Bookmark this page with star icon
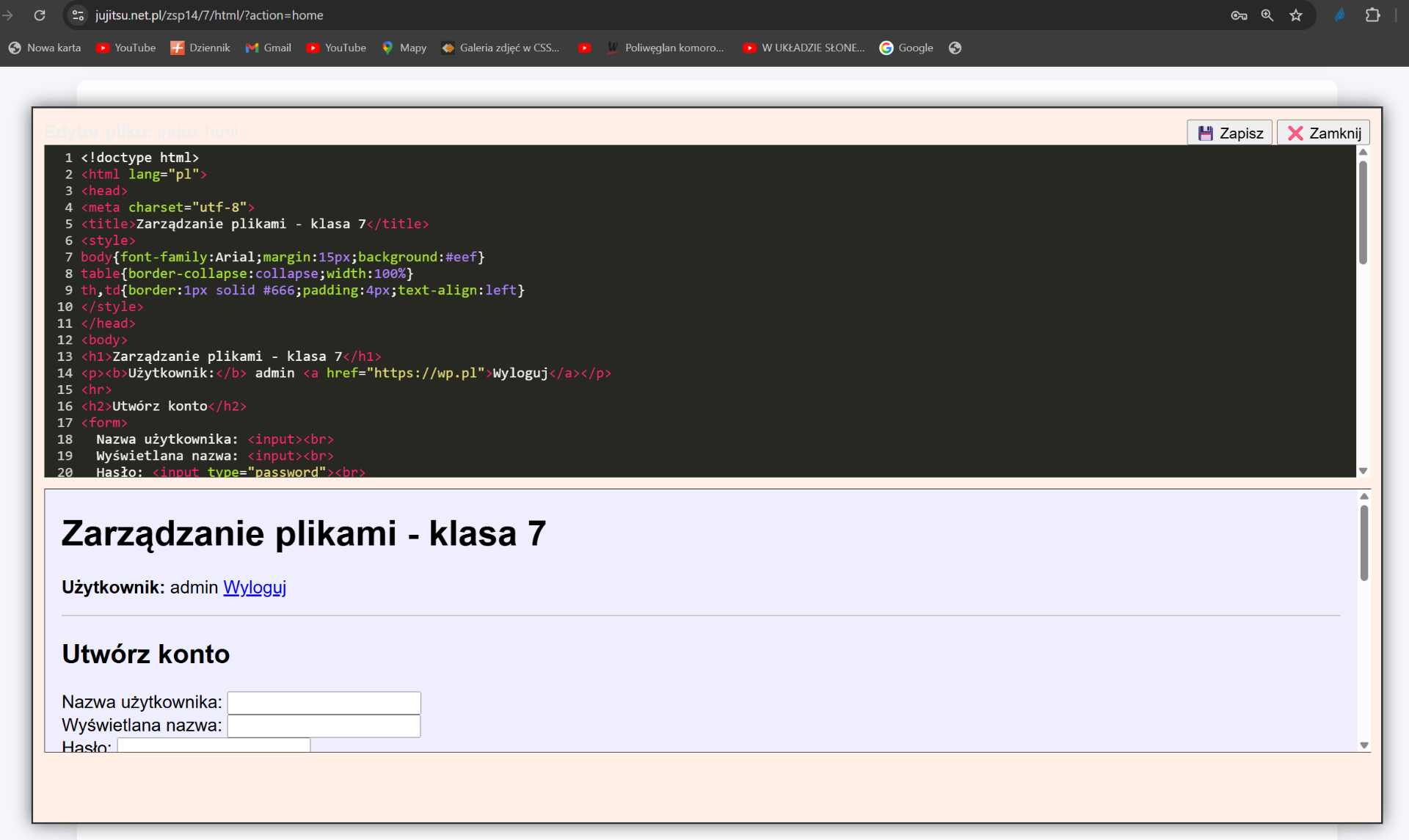The width and height of the screenshot is (1409, 840). [1296, 15]
